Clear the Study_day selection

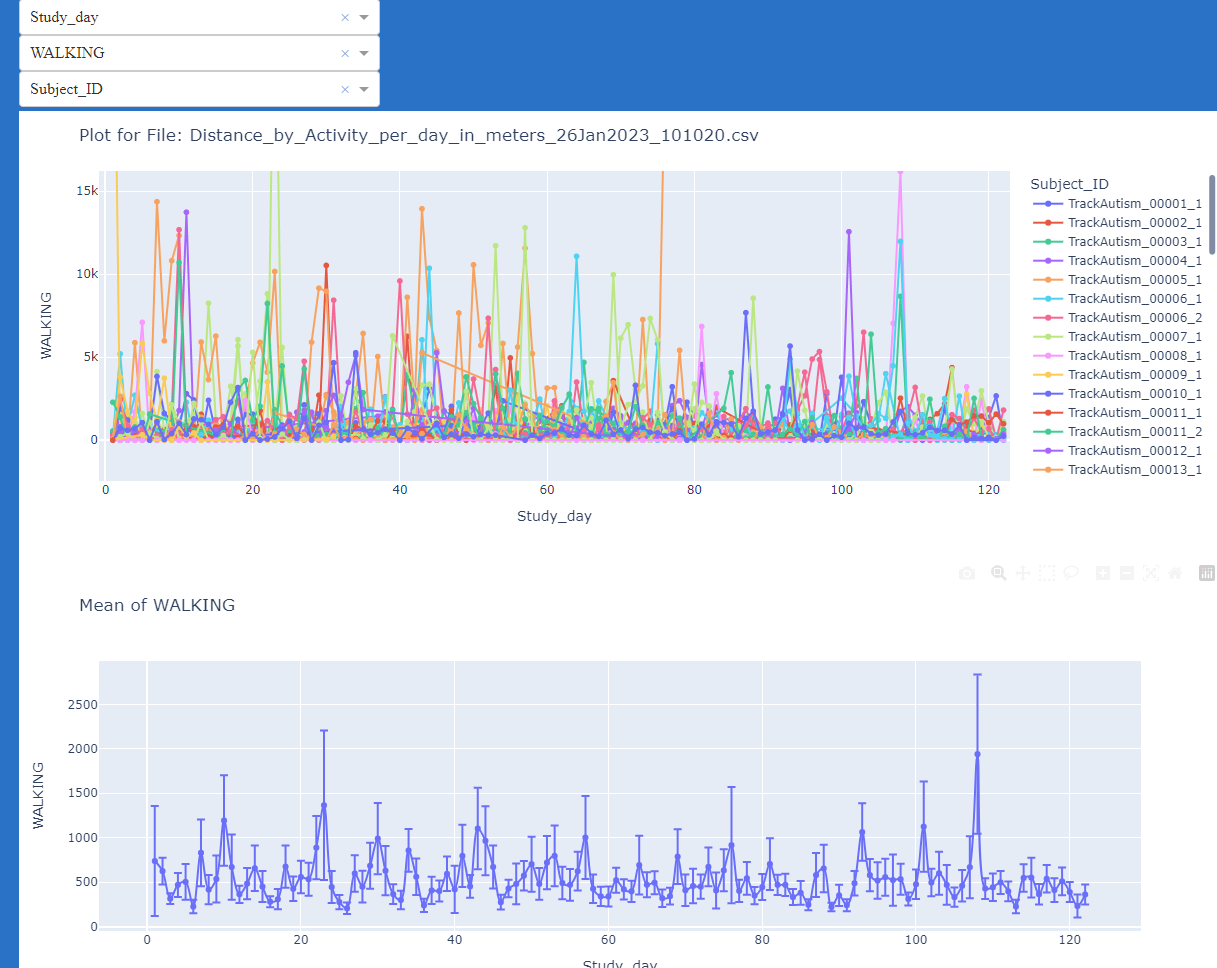pyautogui.click(x=345, y=17)
